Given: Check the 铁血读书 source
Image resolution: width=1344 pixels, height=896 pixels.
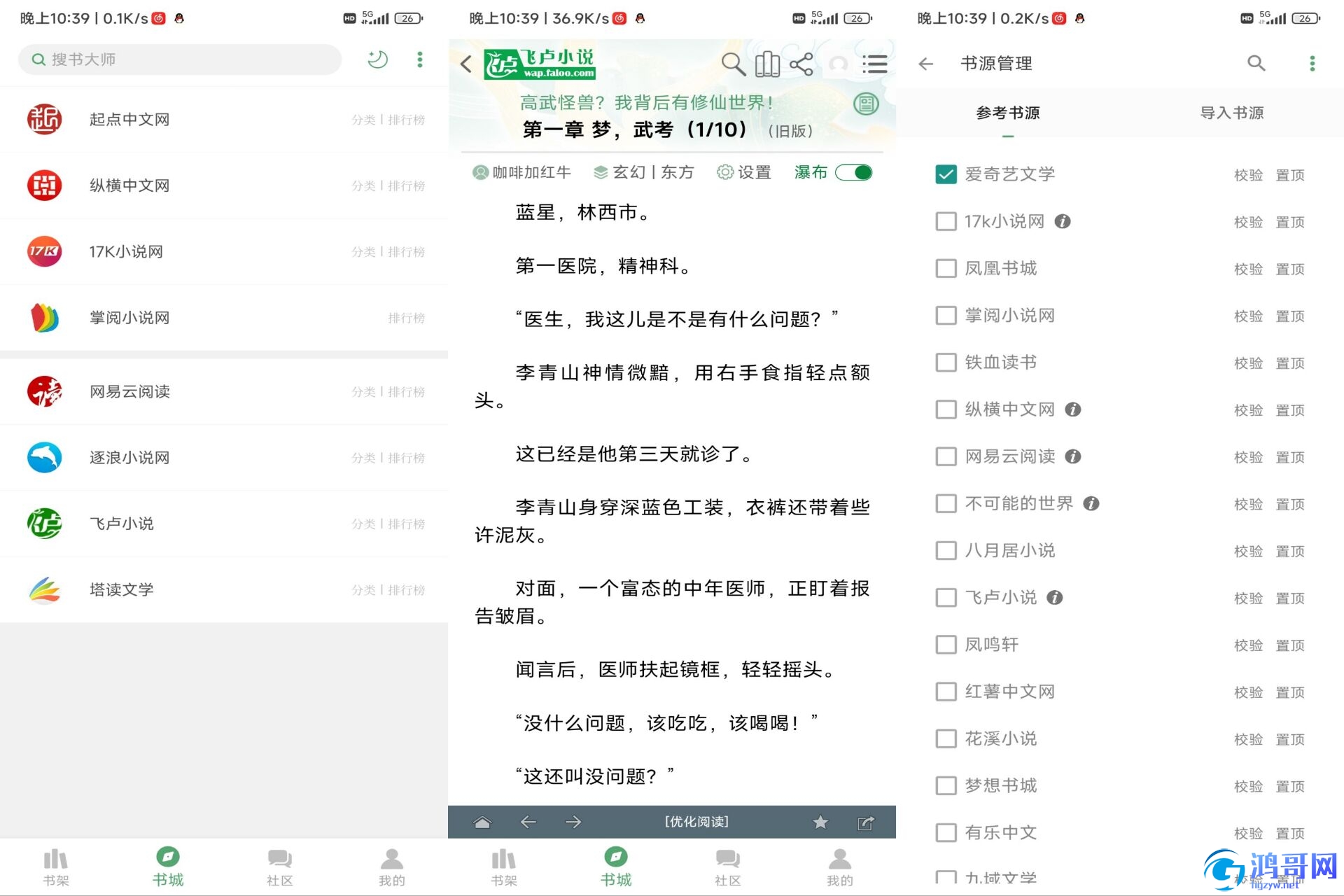Looking at the screenshot, I should pyautogui.click(x=946, y=363).
